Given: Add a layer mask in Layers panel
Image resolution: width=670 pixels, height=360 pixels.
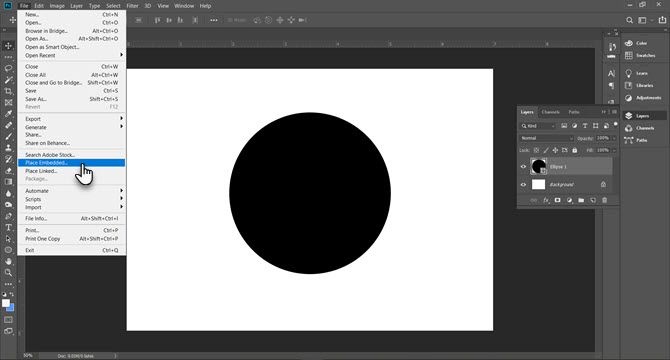Looking at the screenshot, I should 557,200.
